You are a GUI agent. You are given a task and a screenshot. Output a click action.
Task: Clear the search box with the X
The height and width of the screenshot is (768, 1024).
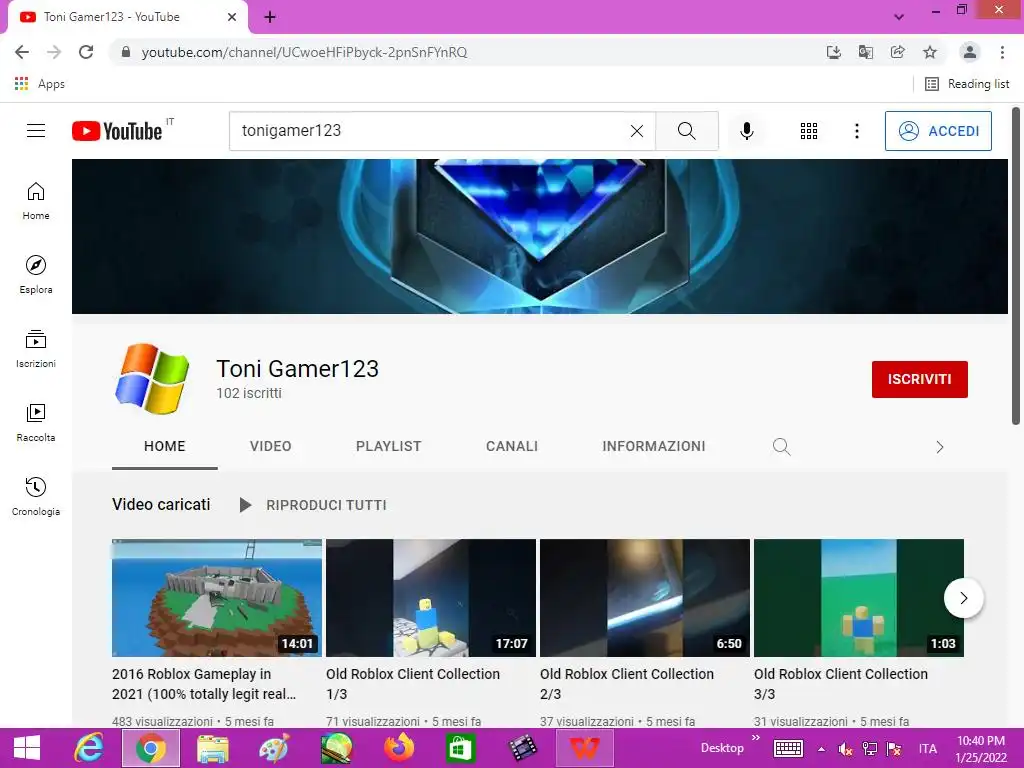(x=637, y=131)
